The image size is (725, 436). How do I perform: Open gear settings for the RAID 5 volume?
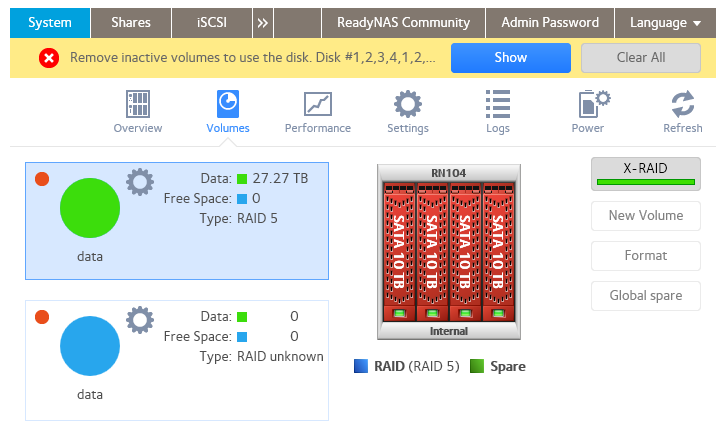pos(140,182)
